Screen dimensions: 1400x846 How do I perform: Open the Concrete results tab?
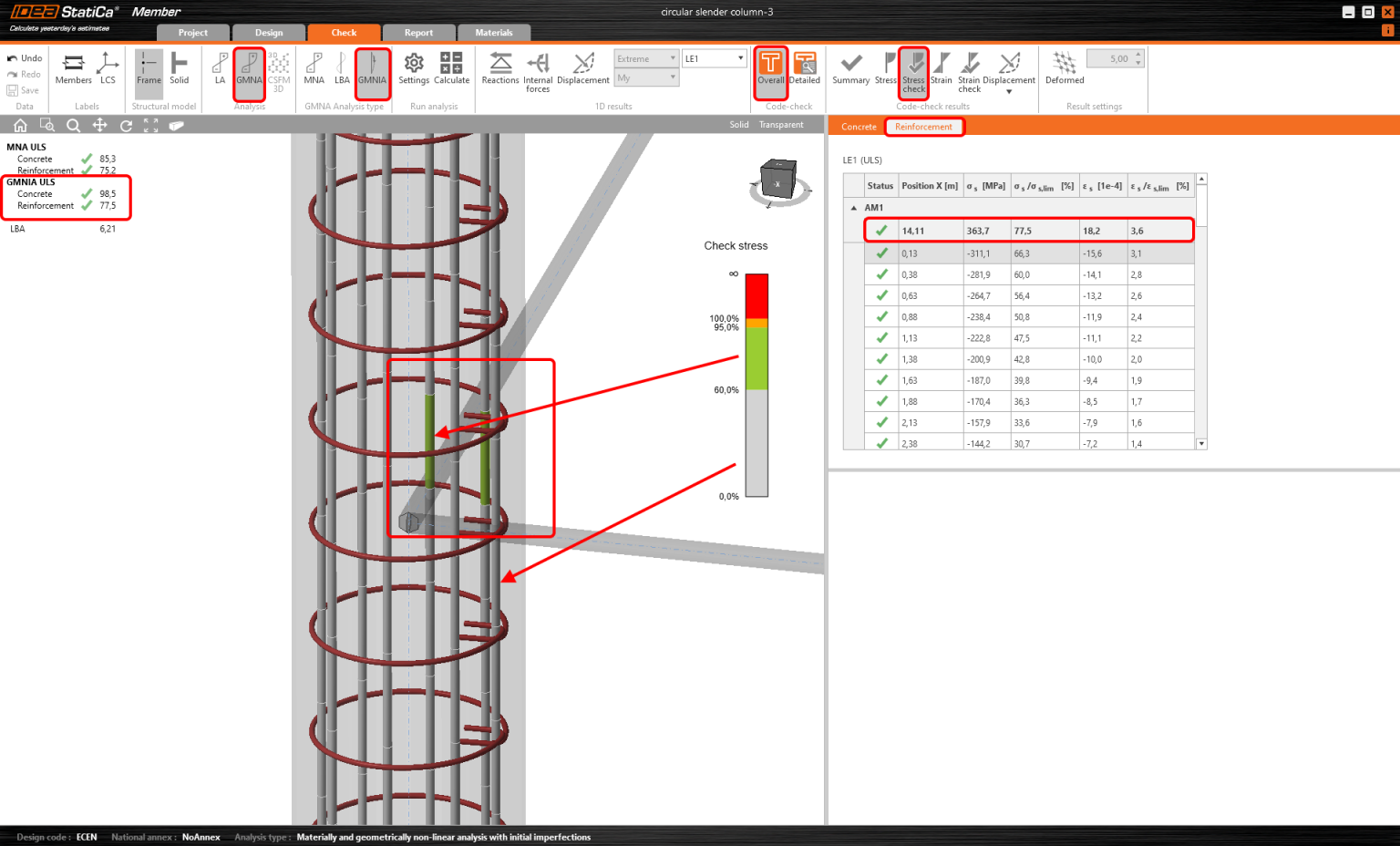(x=858, y=127)
